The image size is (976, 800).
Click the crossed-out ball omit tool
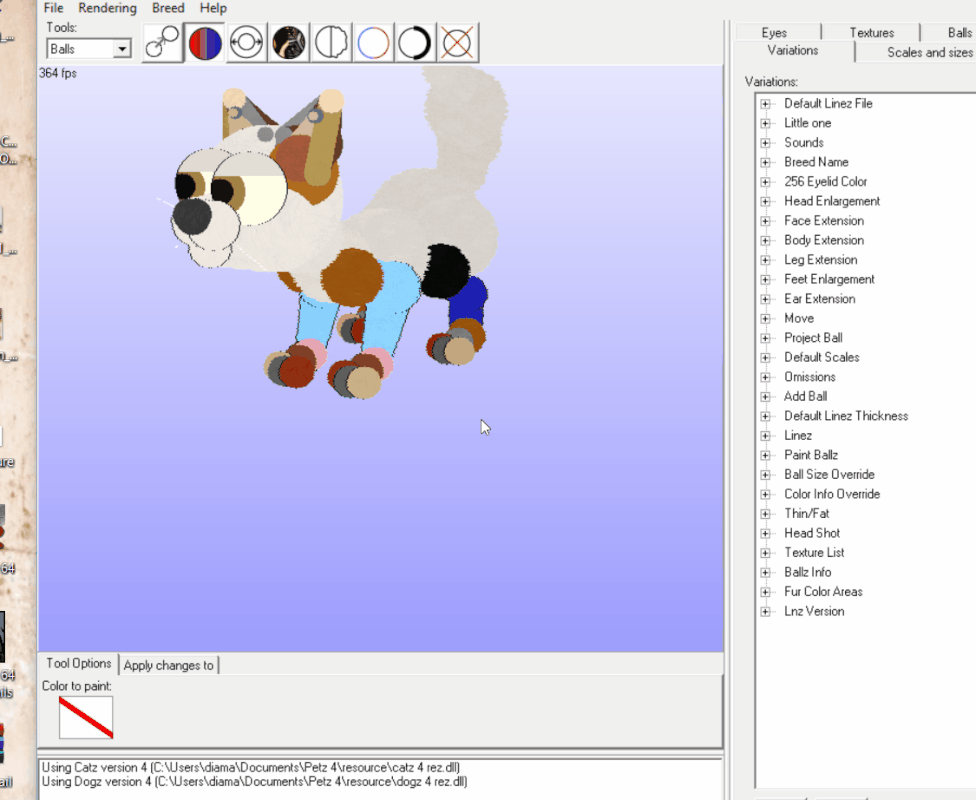click(457, 43)
